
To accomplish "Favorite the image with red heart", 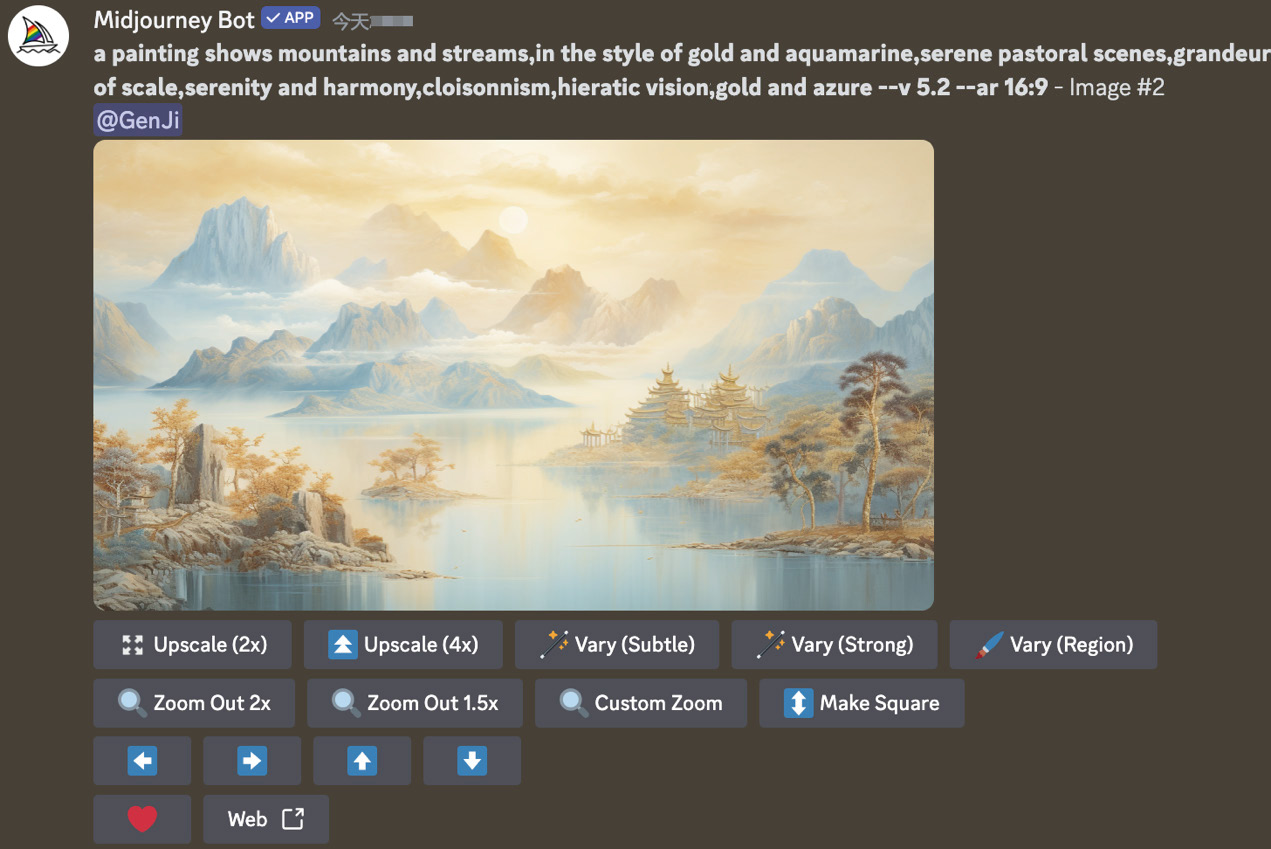I will point(142,819).
